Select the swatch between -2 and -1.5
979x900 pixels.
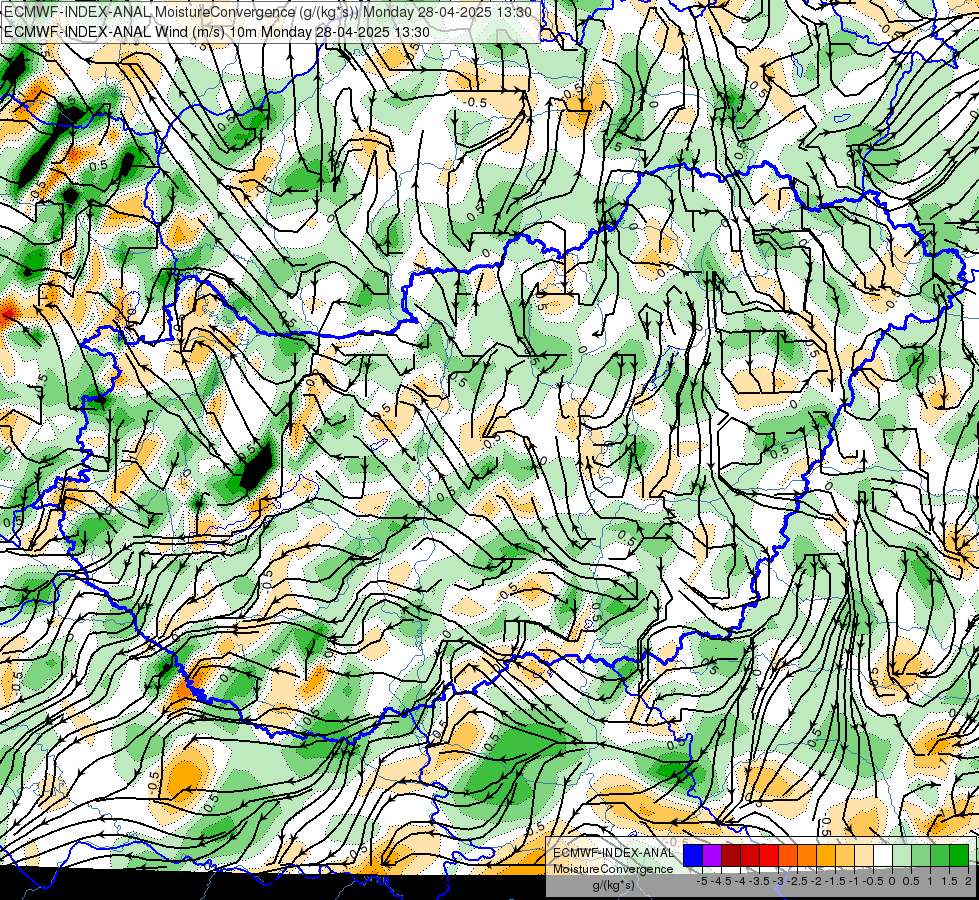point(826,855)
